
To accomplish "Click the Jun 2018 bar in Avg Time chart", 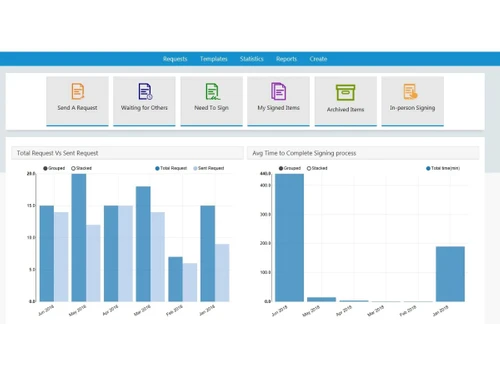I will tap(289, 238).
